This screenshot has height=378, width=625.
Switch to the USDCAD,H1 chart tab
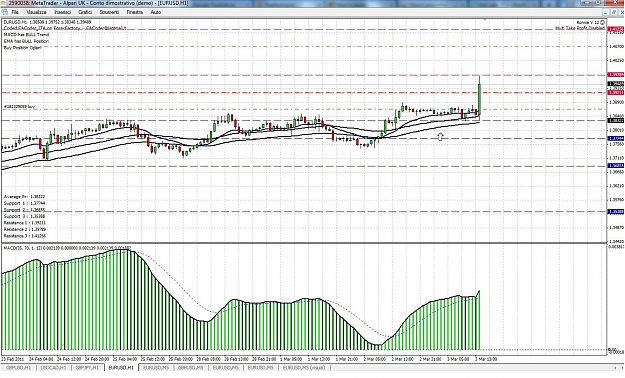pos(53,368)
